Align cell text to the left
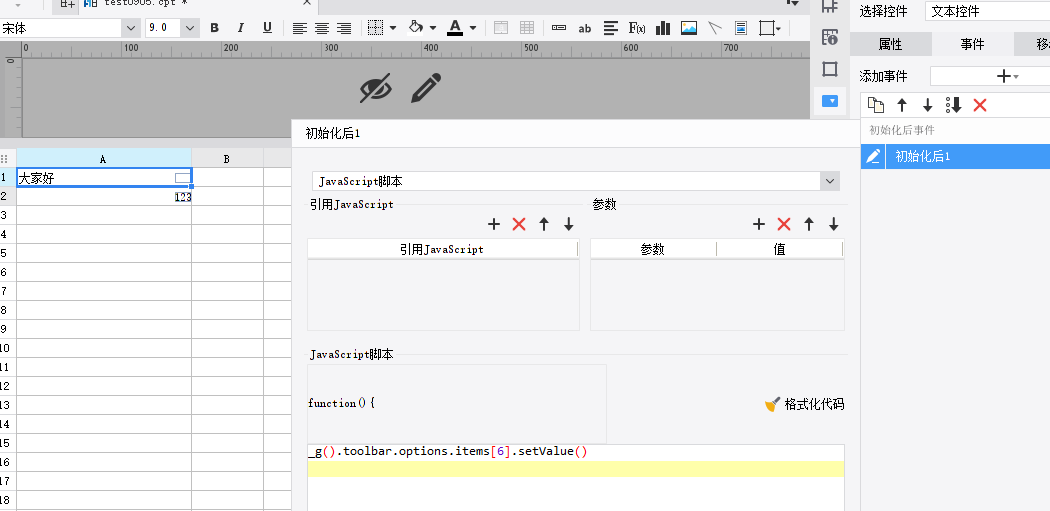This screenshot has width=1050, height=511. click(x=299, y=28)
